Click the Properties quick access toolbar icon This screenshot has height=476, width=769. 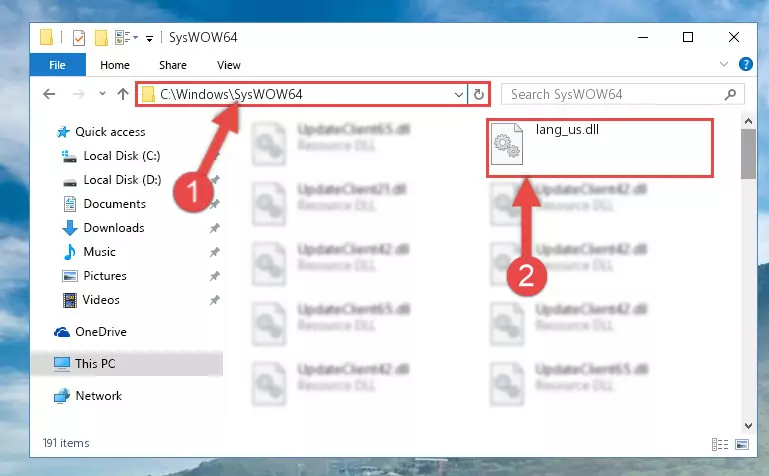(79, 37)
